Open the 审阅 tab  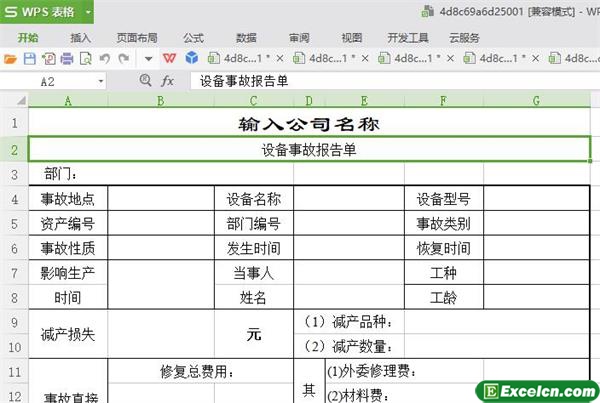click(299, 38)
